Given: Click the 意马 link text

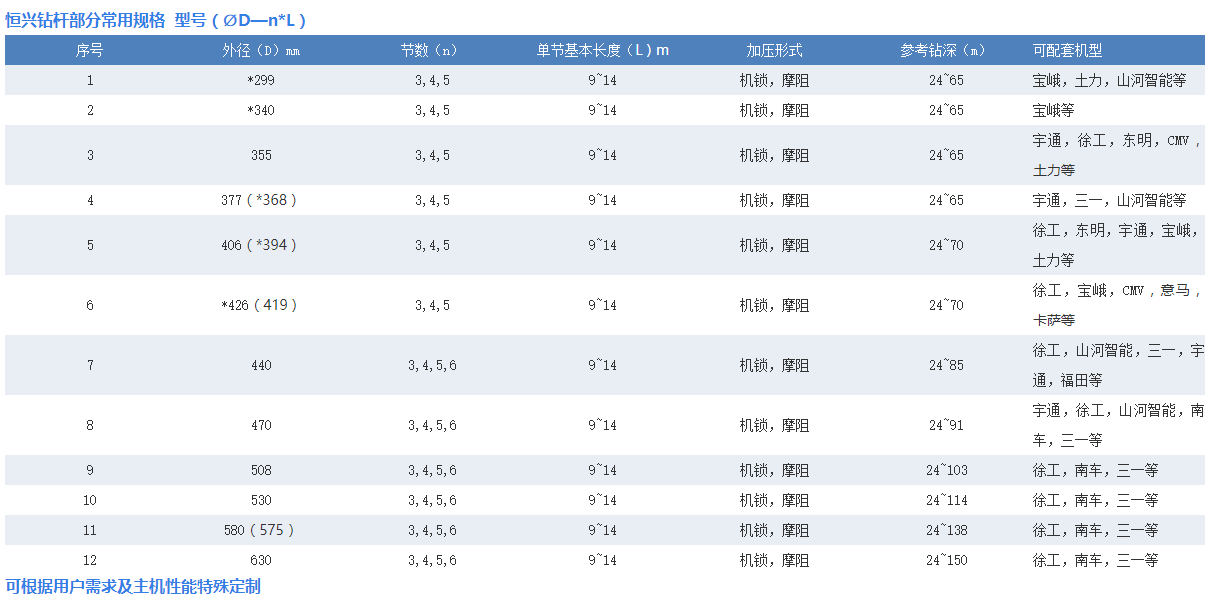Looking at the screenshot, I should 1174,291.
